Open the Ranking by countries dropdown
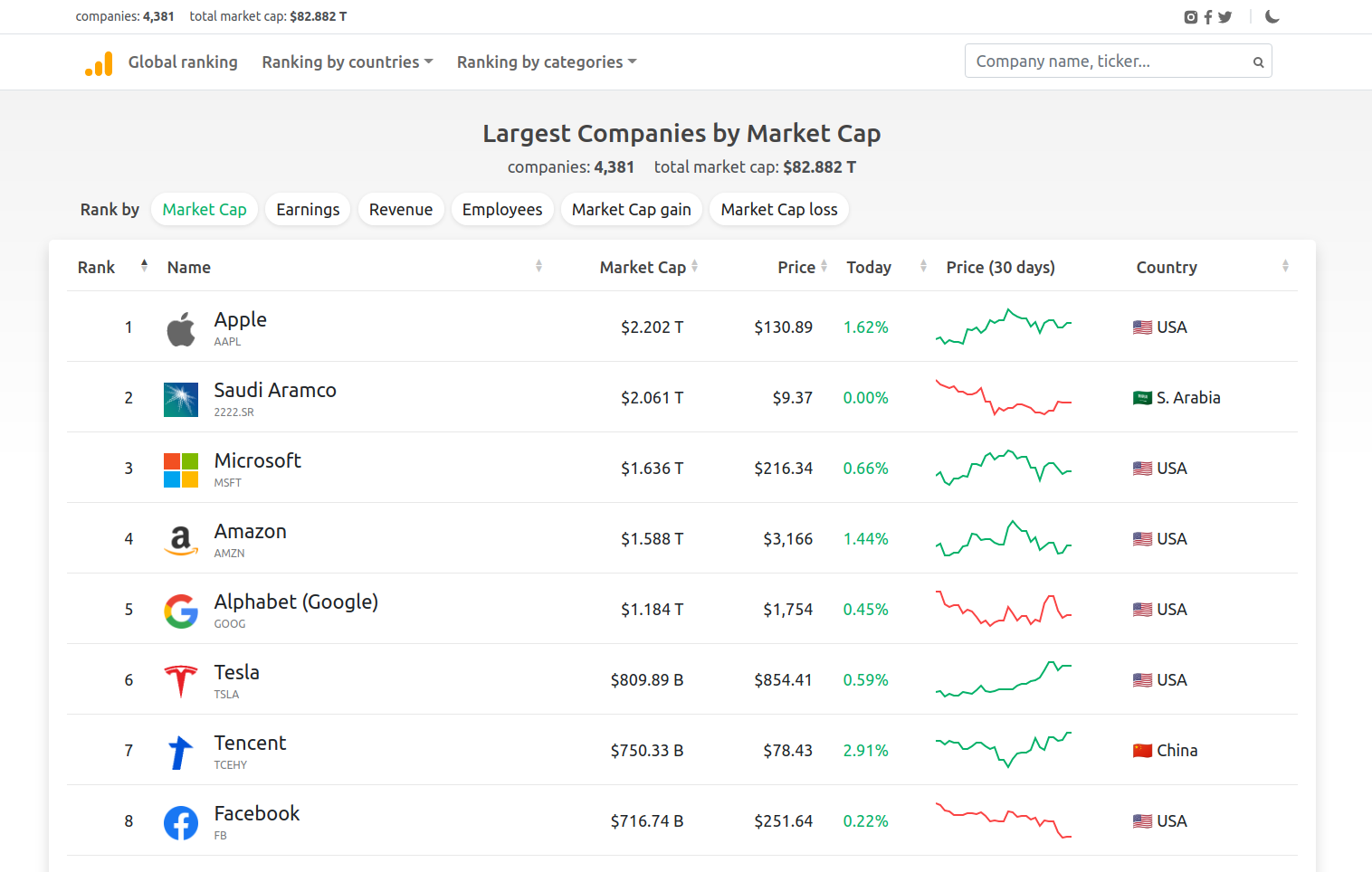This screenshot has height=872, width=1372. coord(347,62)
